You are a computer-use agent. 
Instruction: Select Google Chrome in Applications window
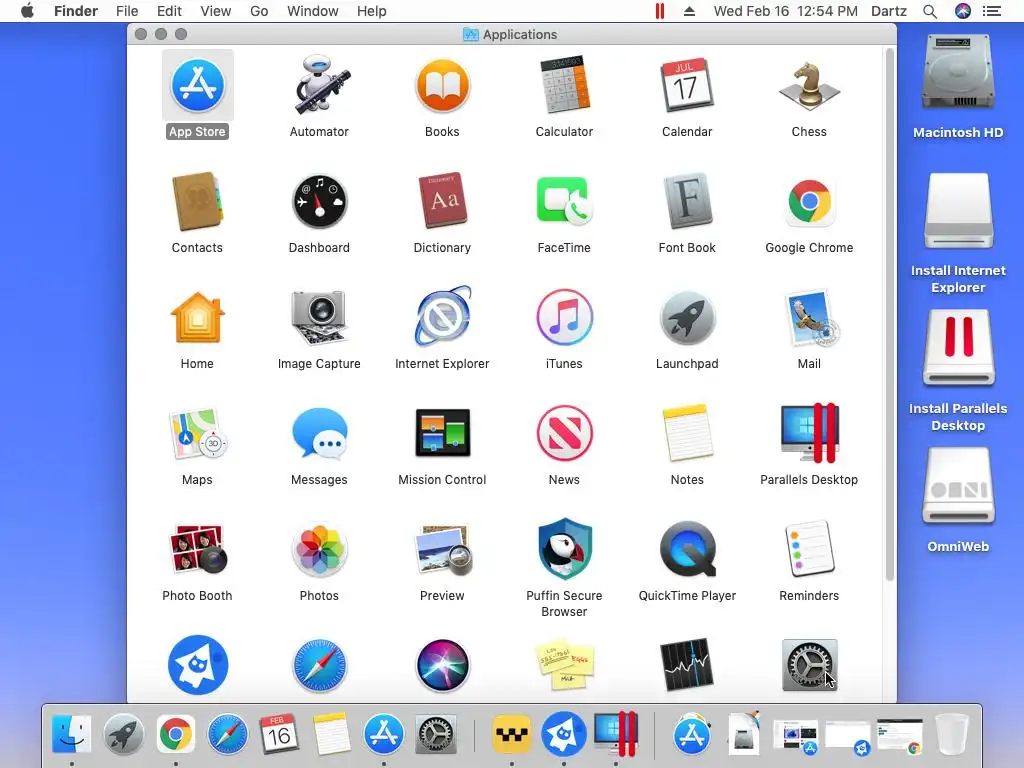click(x=809, y=201)
